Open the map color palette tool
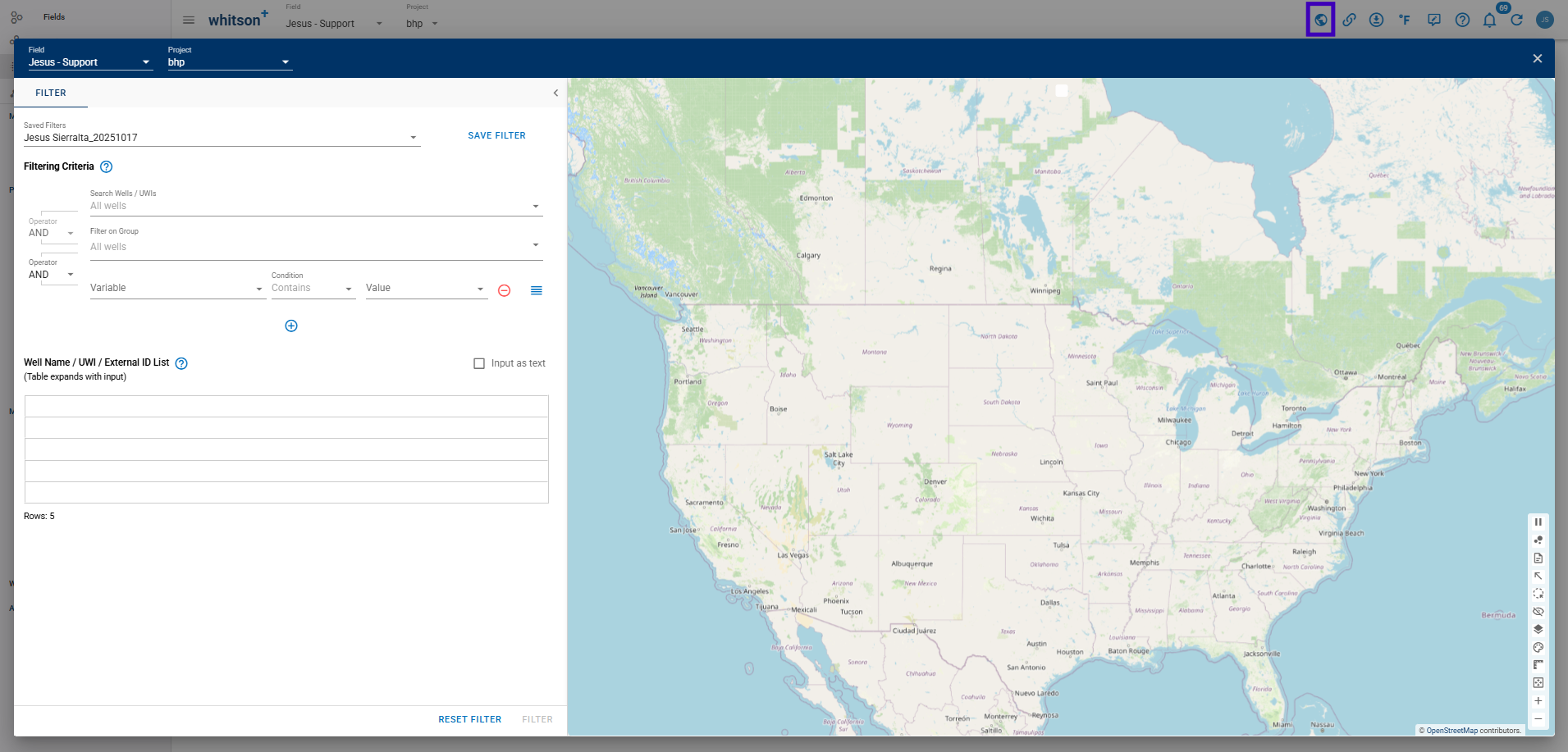 1538,647
